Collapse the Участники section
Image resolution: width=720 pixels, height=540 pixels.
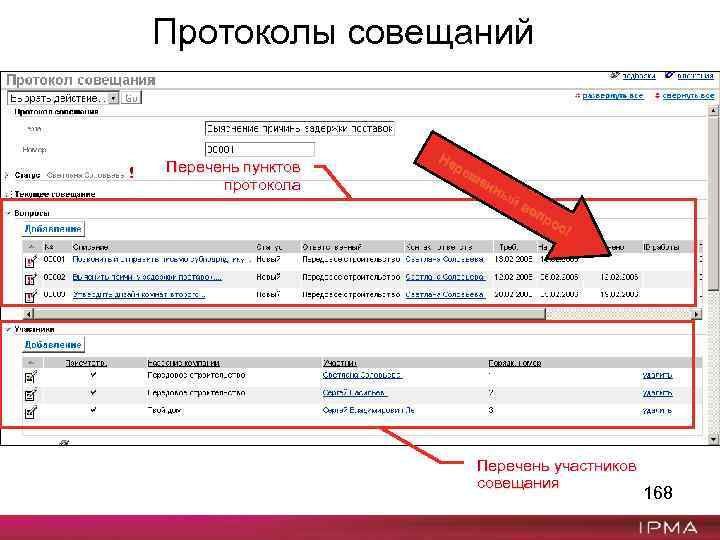click(8, 329)
